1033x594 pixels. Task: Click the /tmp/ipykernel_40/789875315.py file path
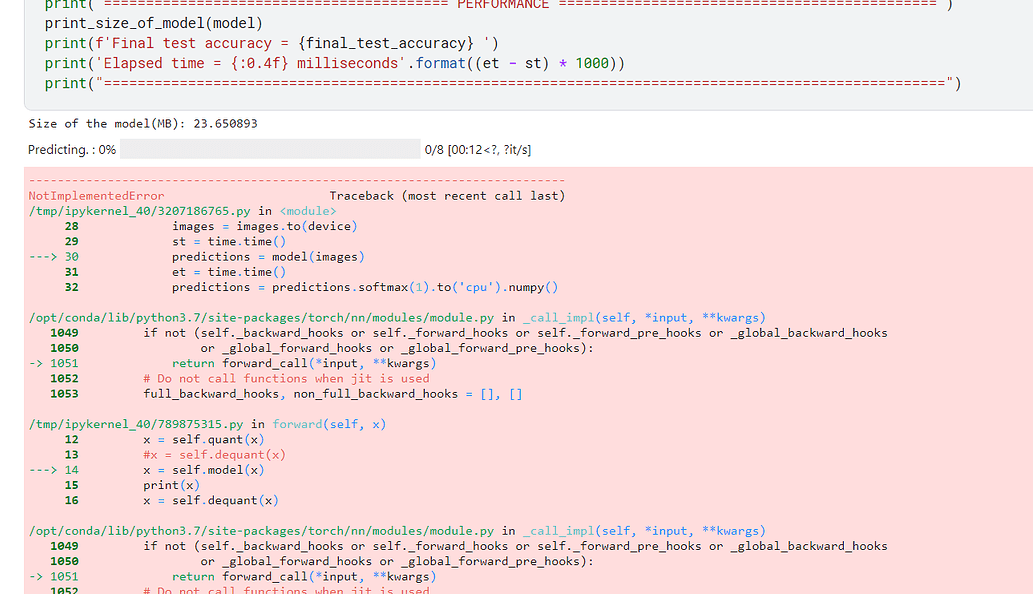(136, 424)
